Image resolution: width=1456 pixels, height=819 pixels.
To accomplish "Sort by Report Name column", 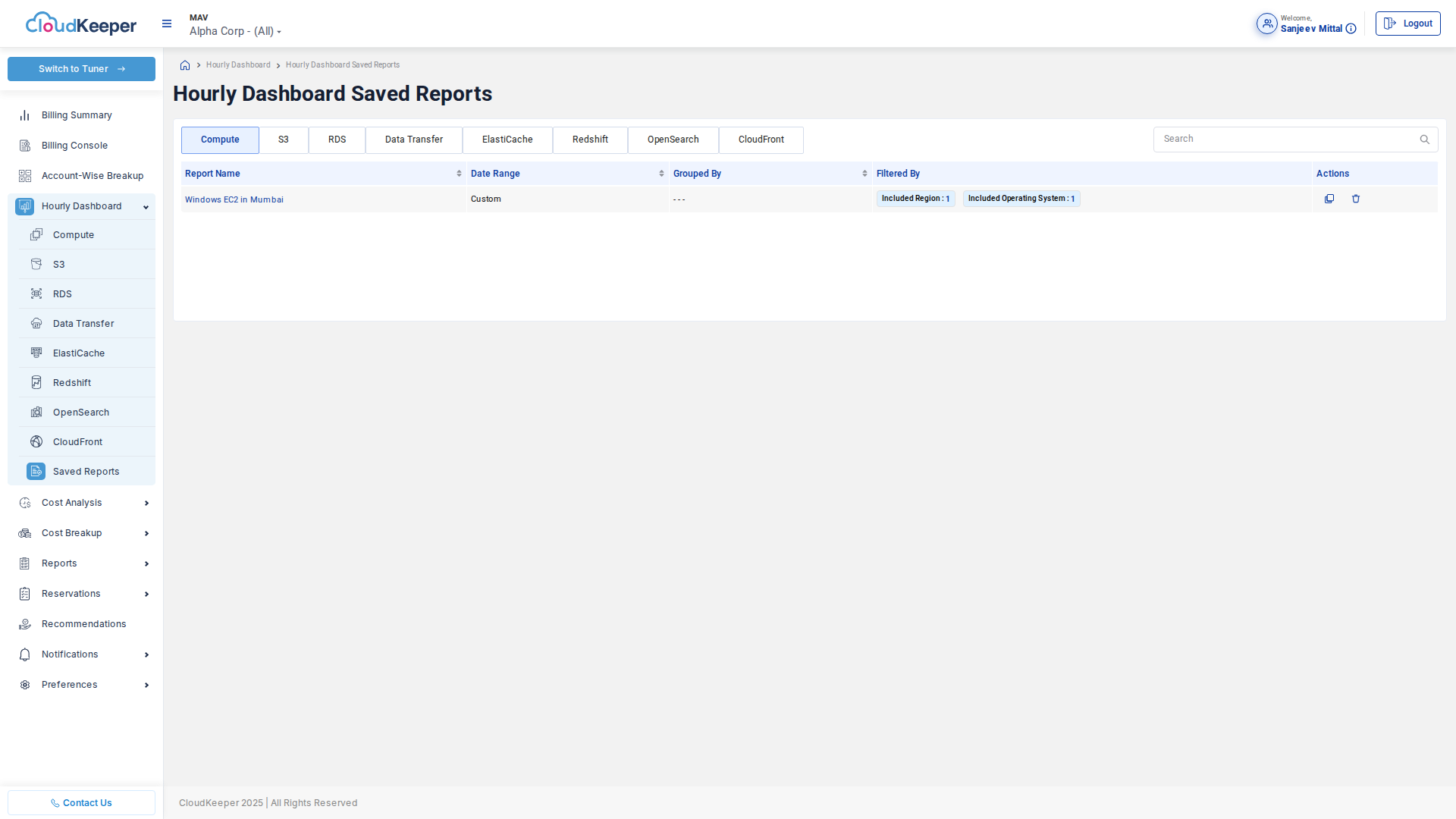I will pyautogui.click(x=459, y=174).
